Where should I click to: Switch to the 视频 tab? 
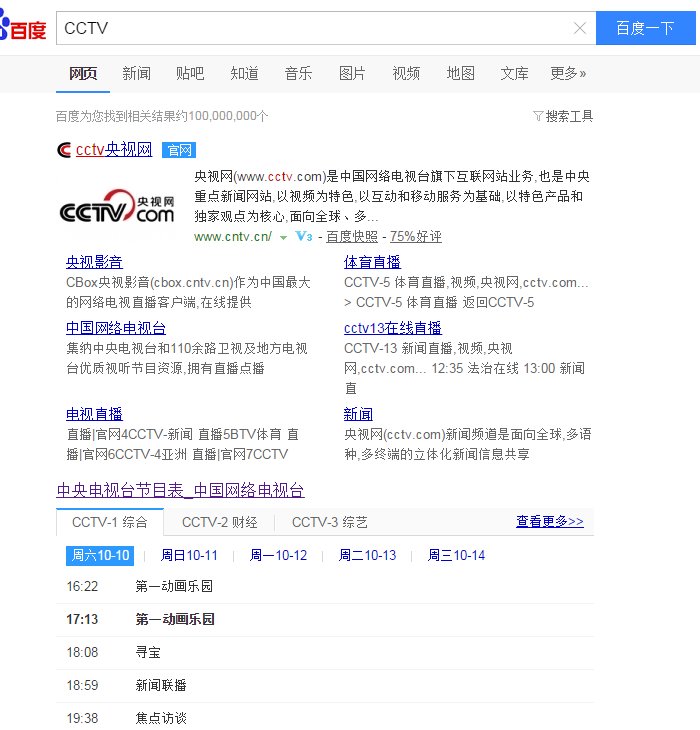click(x=406, y=74)
